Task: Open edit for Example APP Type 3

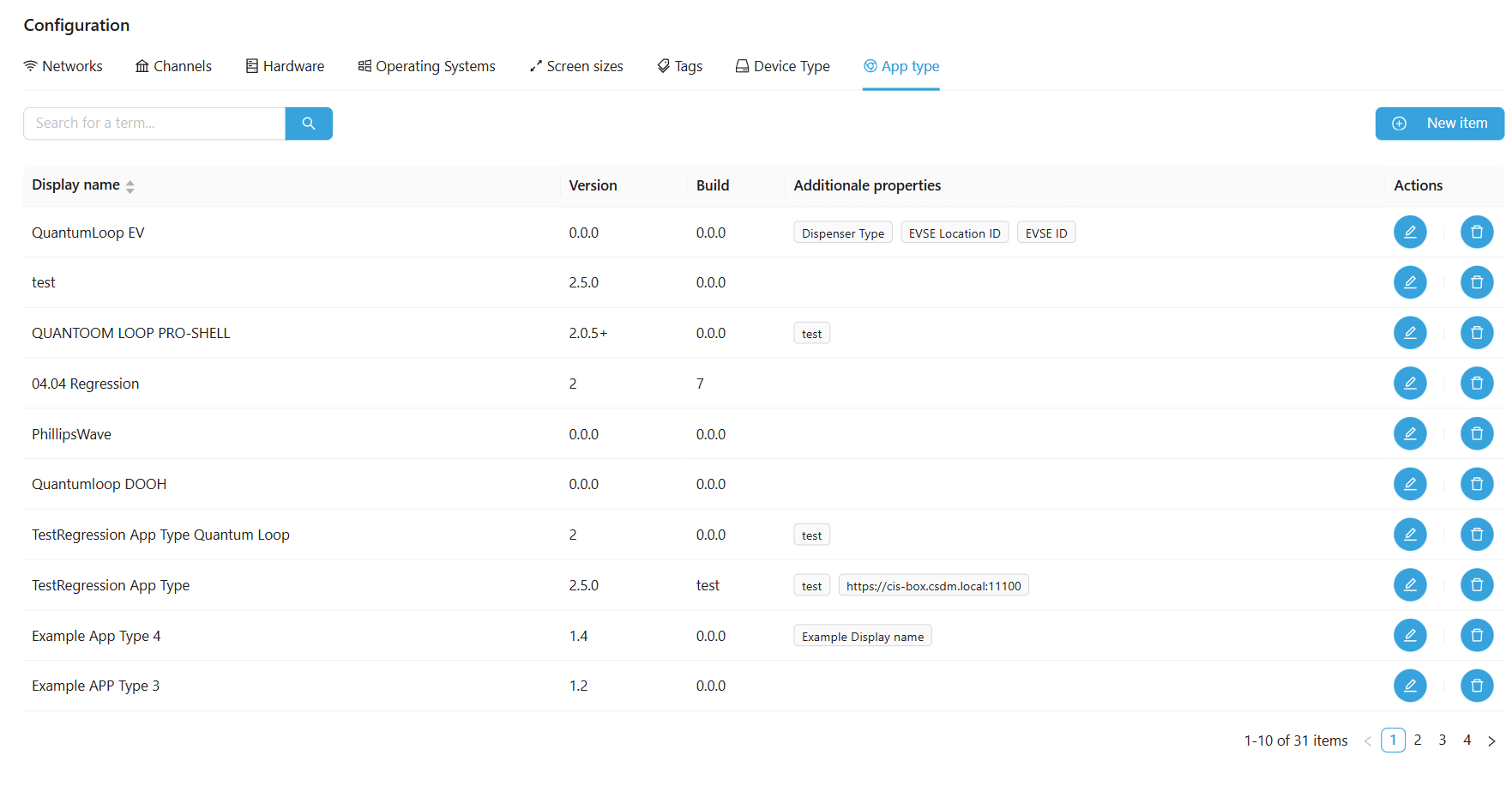Action: click(x=1409, y=686)
